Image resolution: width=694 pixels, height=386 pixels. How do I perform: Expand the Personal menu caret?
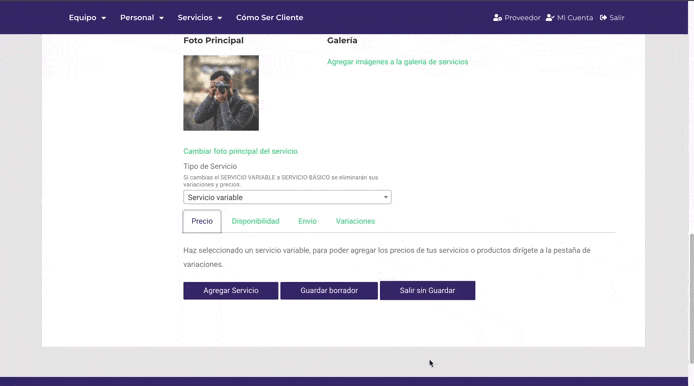coord(162,18)
